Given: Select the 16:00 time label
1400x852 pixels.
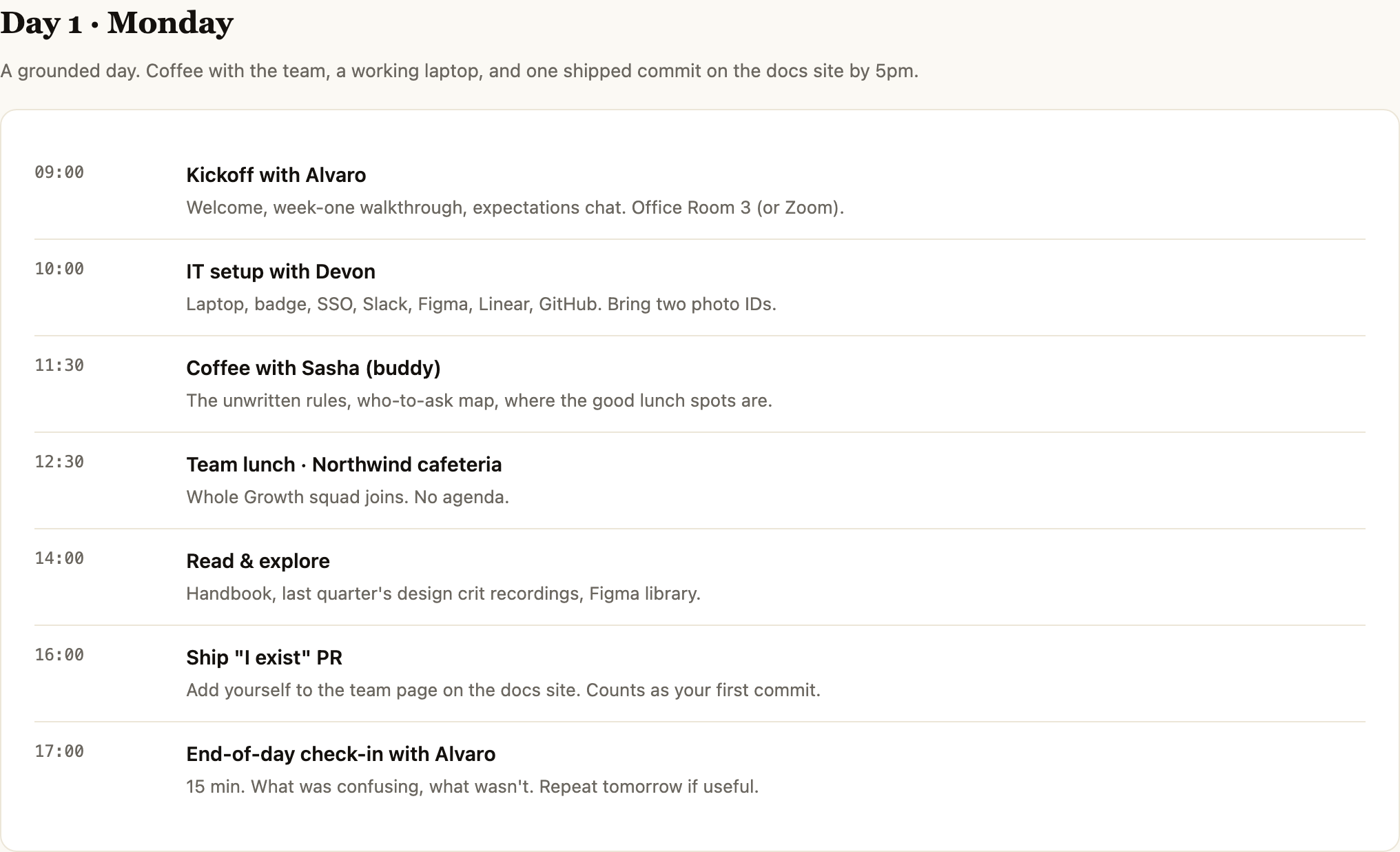Looking at the screenshot, I should [59, 655].
